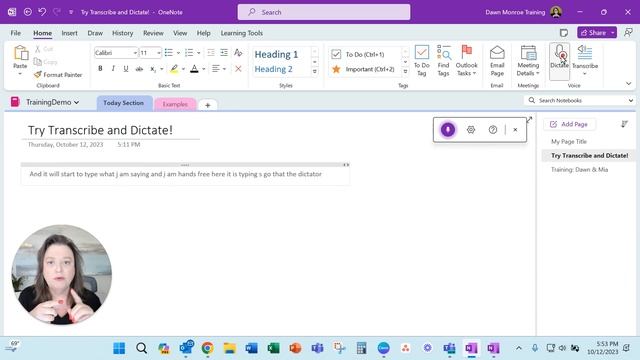Expand the Tags gallery list
This screenshot has height=360, width=640.
click(405, 71)
